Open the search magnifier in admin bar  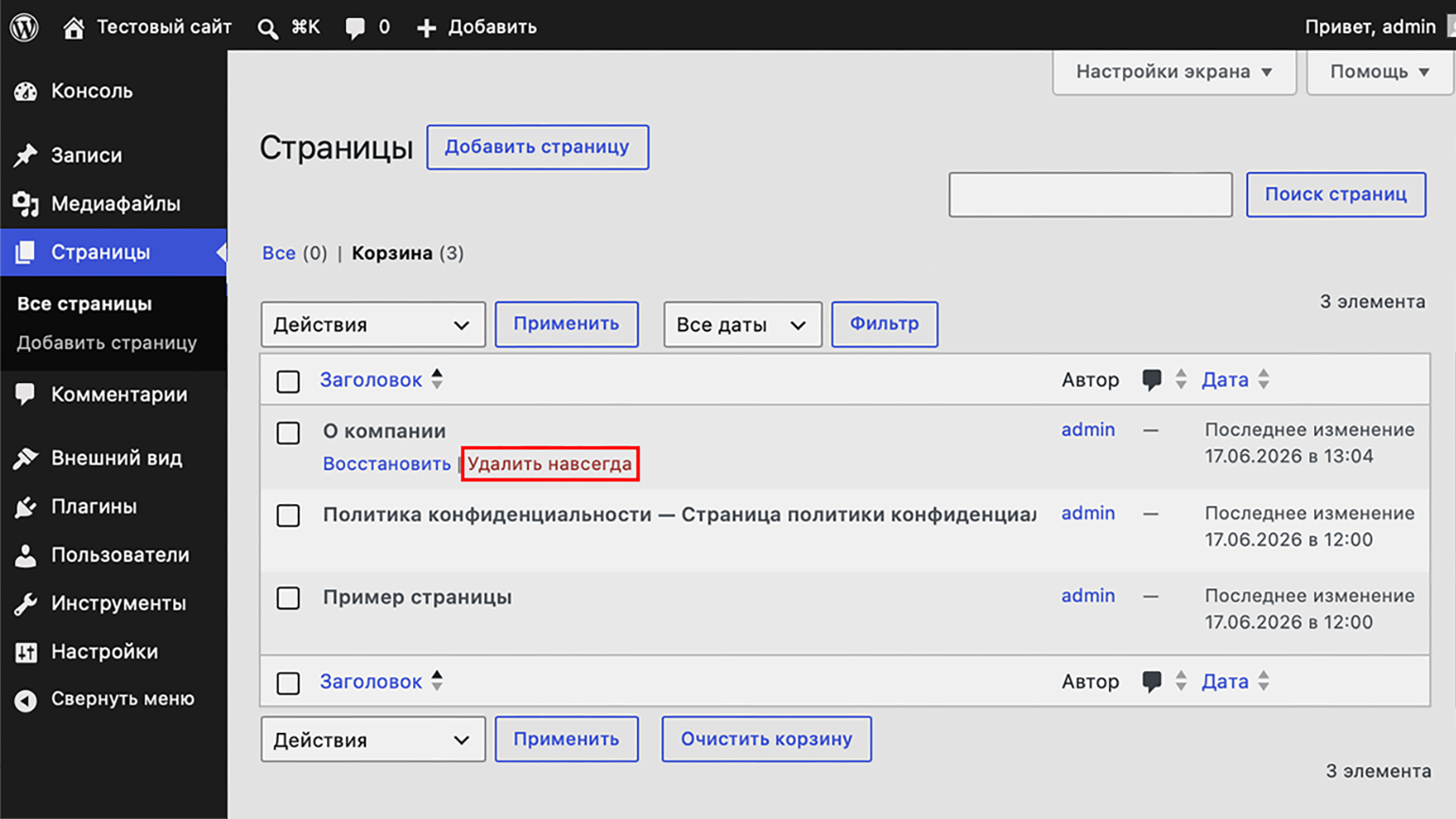coord(268,28)
